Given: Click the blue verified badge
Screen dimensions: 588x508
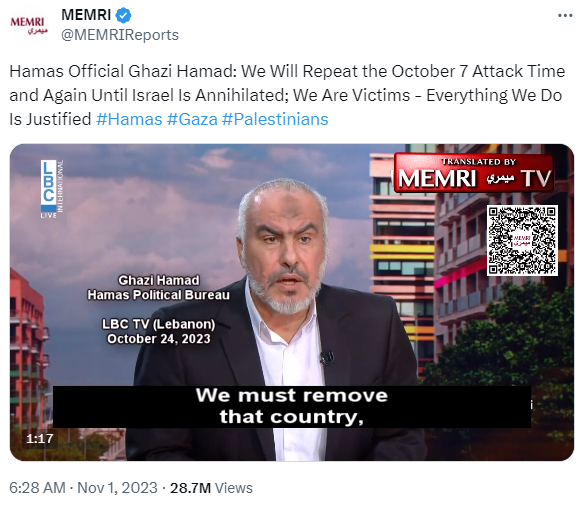Looking at the screenshot, I should [x=123, y=16].
